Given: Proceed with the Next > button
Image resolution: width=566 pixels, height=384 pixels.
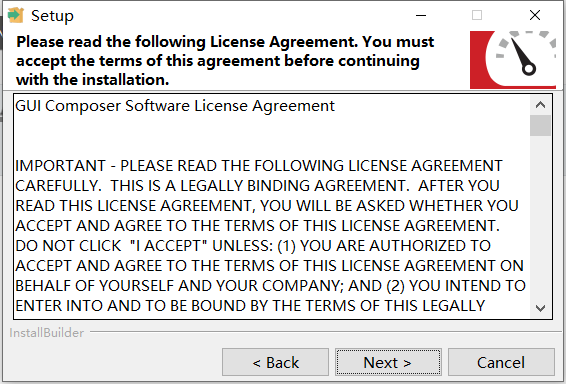Looking at the screenshot, I should point(388,362).
